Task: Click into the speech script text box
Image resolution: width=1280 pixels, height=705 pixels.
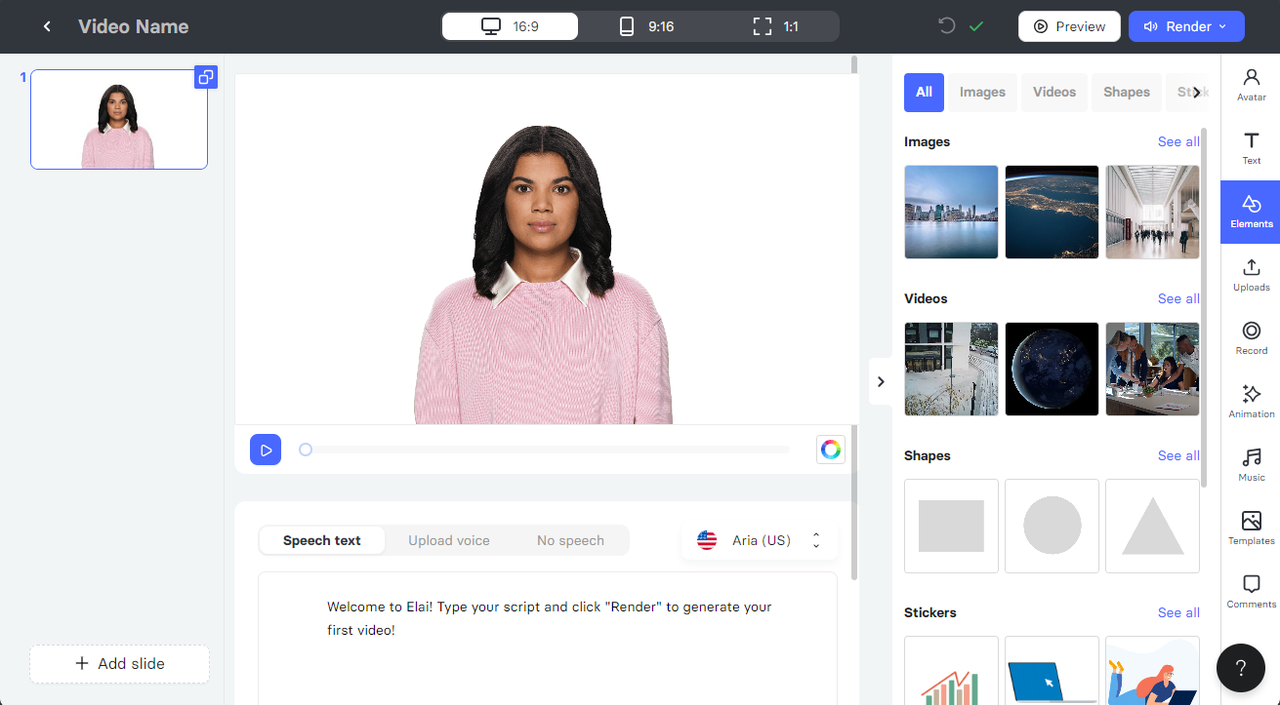Action: click(547, 638)
